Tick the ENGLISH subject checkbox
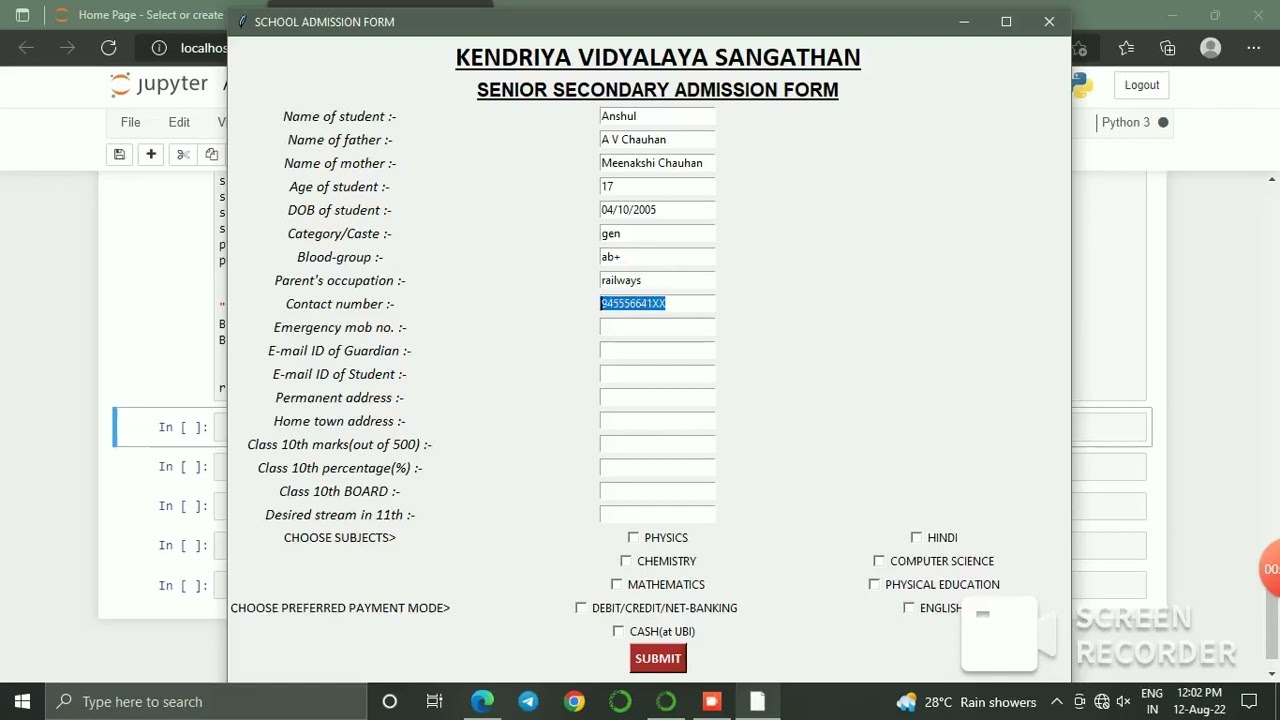Viewport: 1280px width, 720px height. pyautogui.click(x=909, y=608)
